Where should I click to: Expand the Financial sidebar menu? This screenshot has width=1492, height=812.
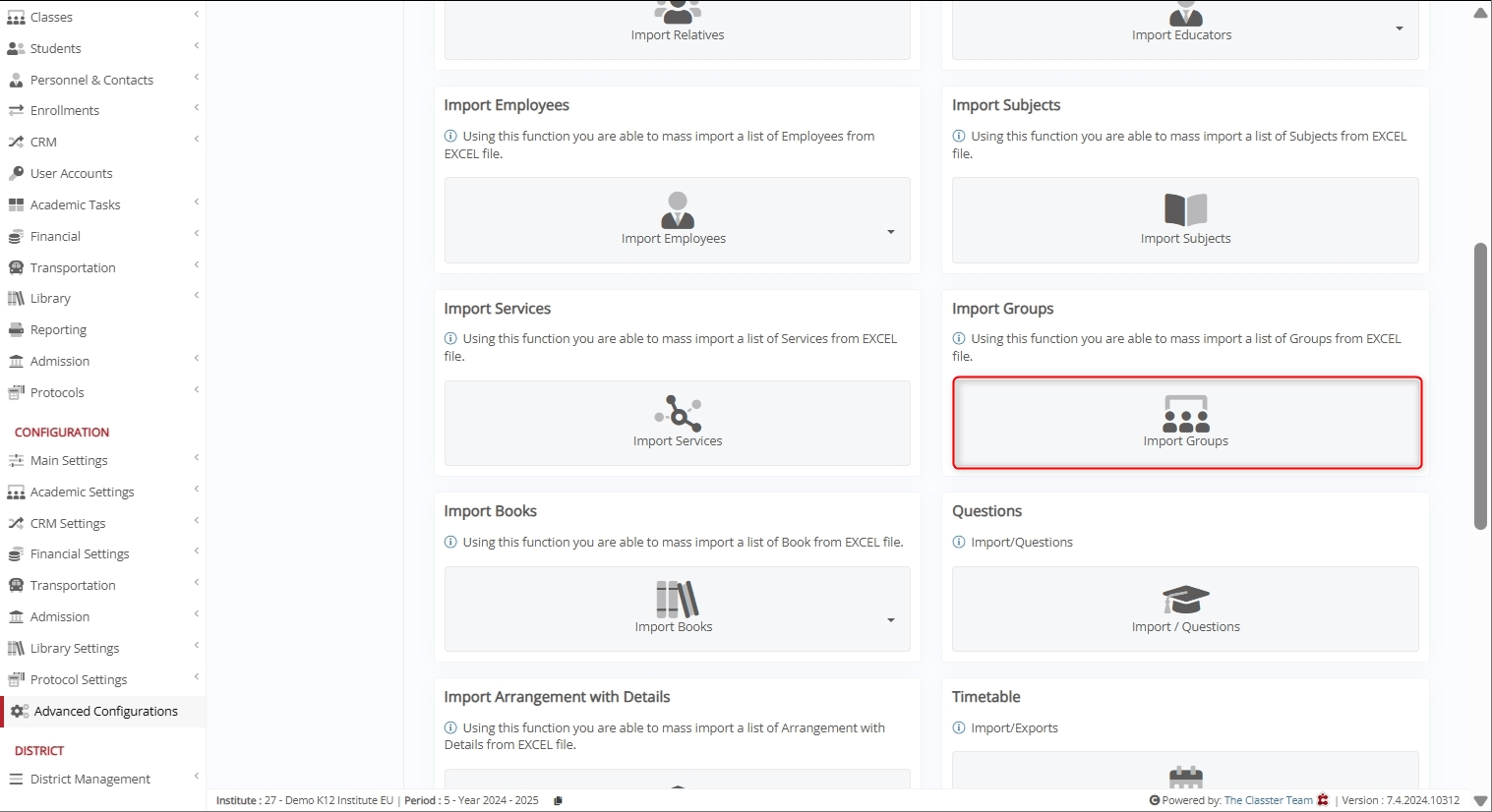coord(55,236)
